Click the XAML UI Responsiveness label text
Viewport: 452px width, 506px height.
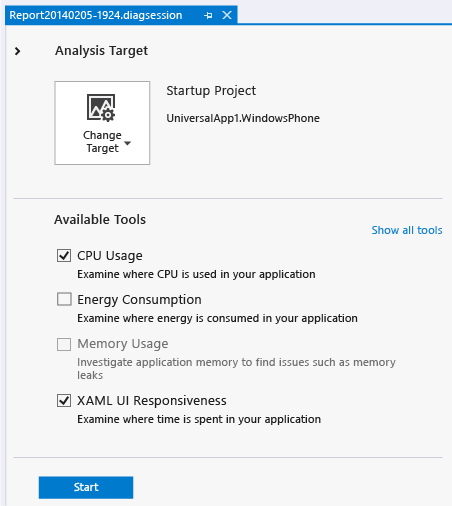152,400
